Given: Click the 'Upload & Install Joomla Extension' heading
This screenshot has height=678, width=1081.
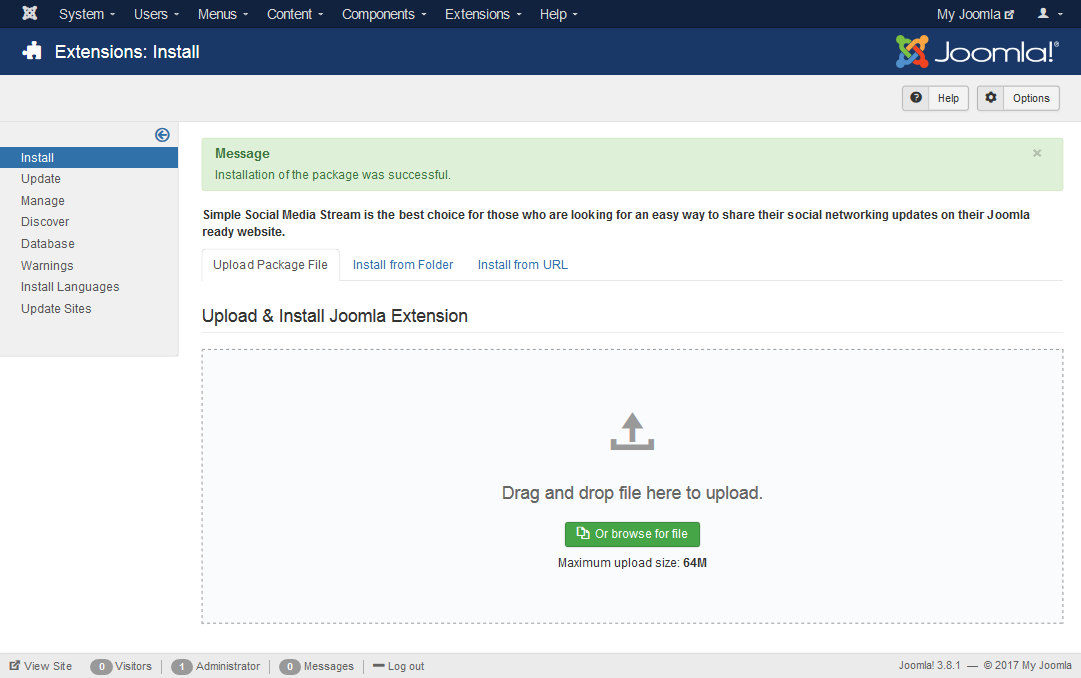Looking at the screenshot, I should [334, 316].
